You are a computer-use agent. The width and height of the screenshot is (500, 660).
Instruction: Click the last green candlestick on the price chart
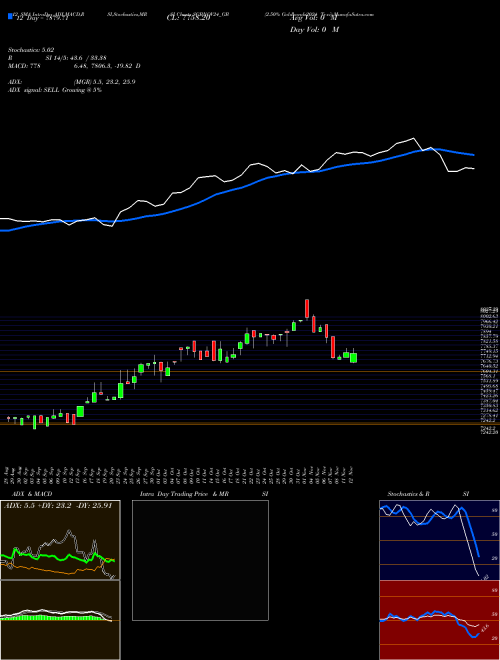click(x=353, y=357)
